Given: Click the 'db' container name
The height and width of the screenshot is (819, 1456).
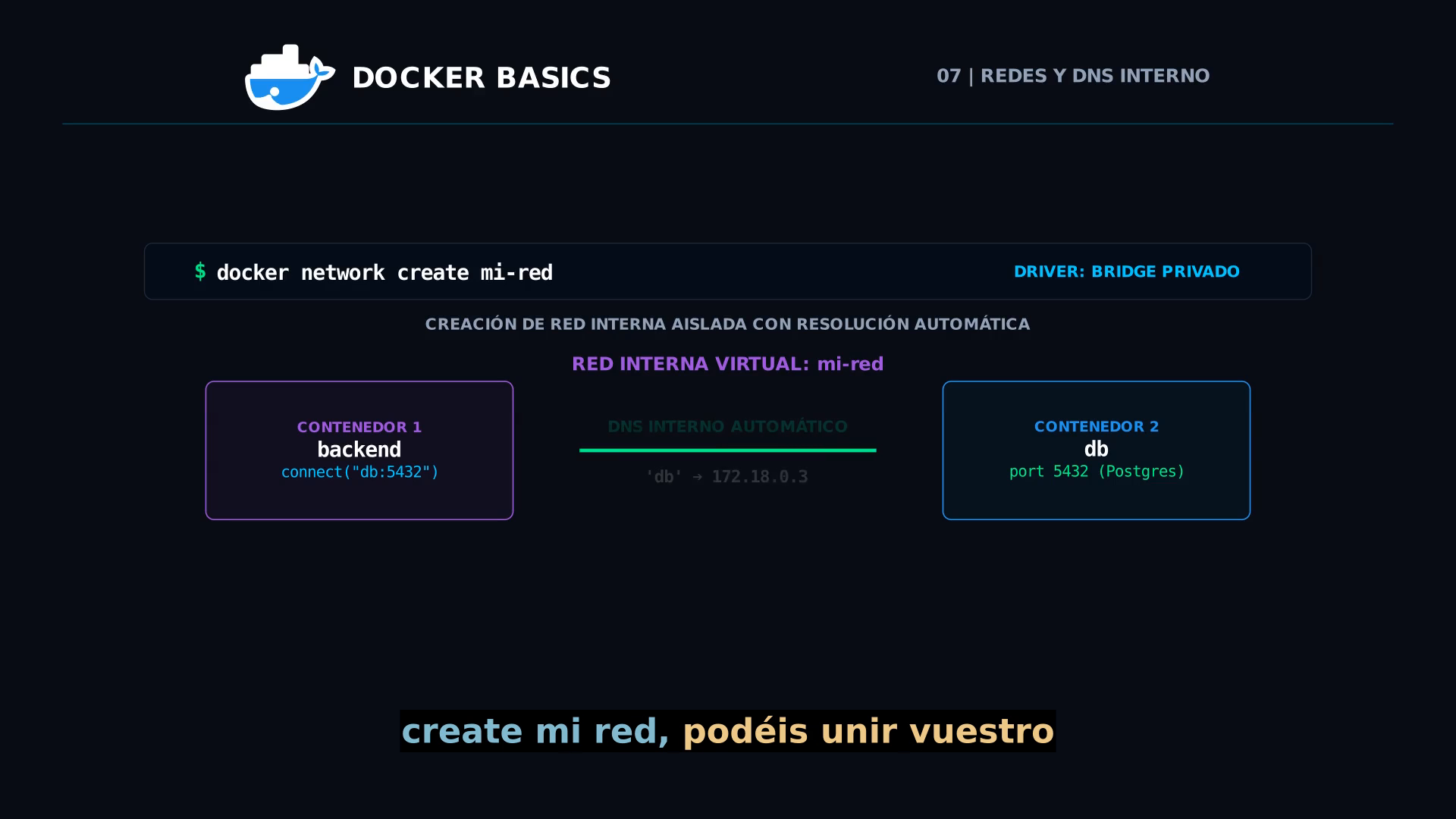Looking at the screenshot, I should [1097, 449].
